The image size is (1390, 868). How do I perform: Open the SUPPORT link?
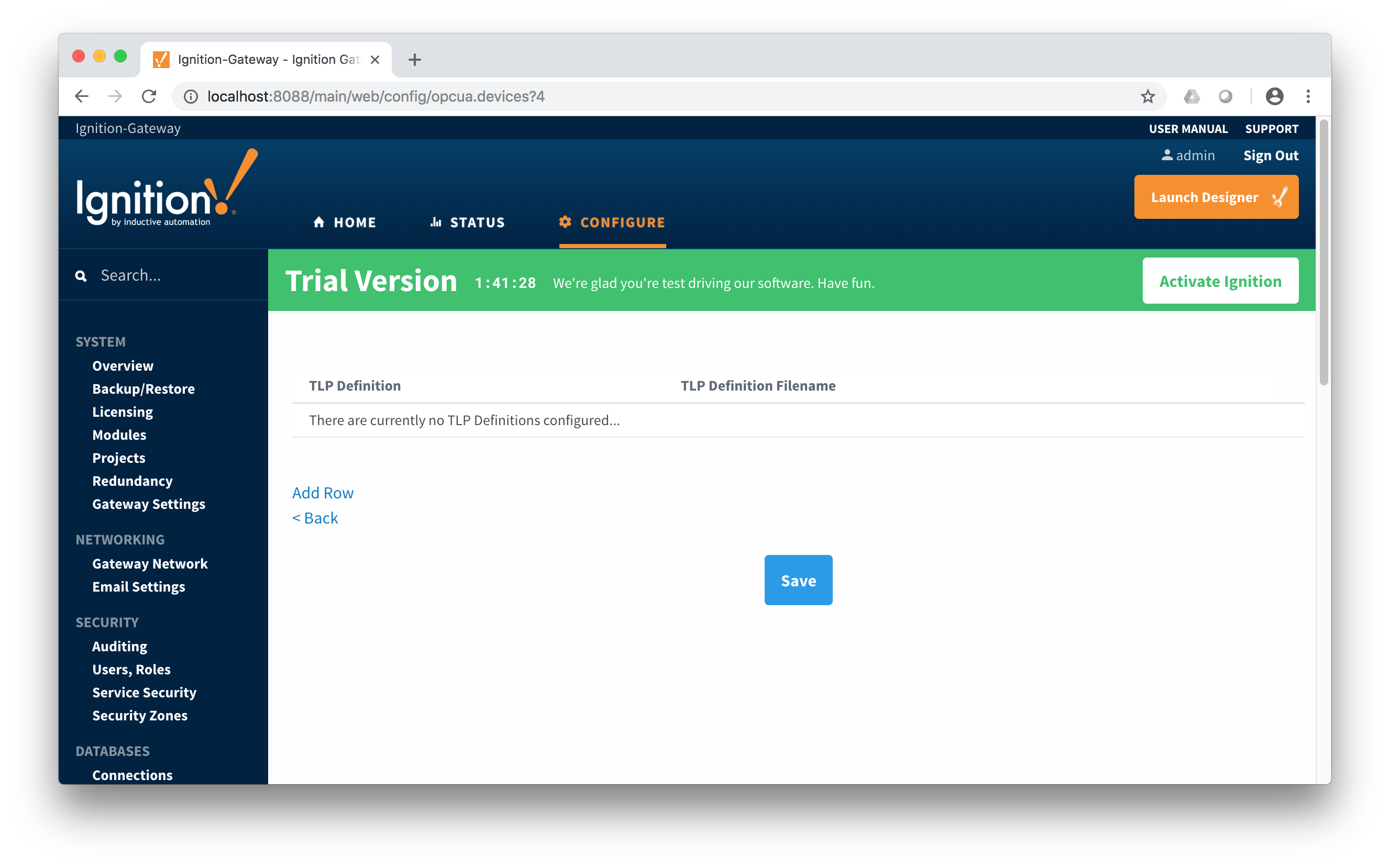1271,129
